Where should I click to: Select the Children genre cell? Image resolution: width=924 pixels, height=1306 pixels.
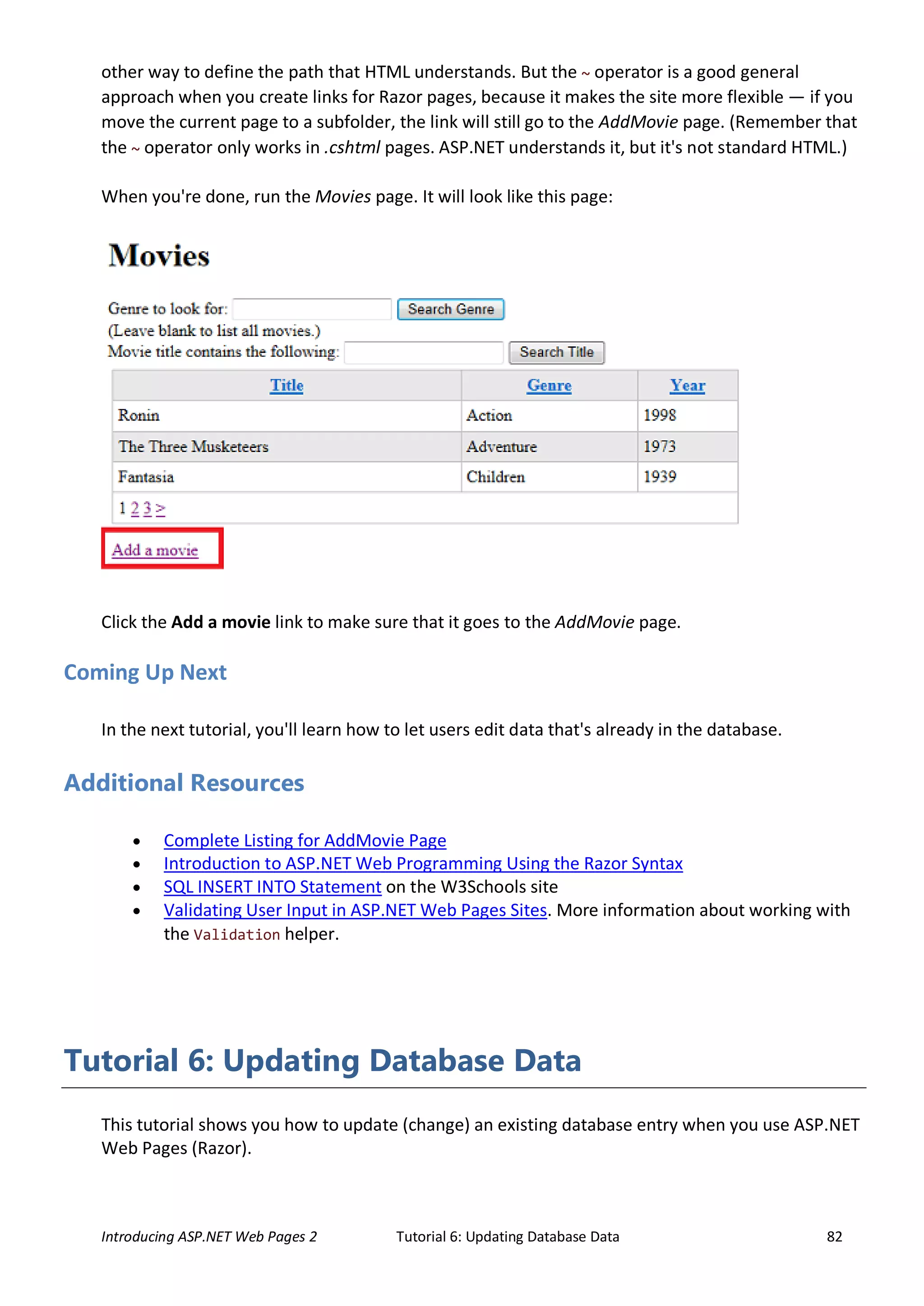coord(549,477)
